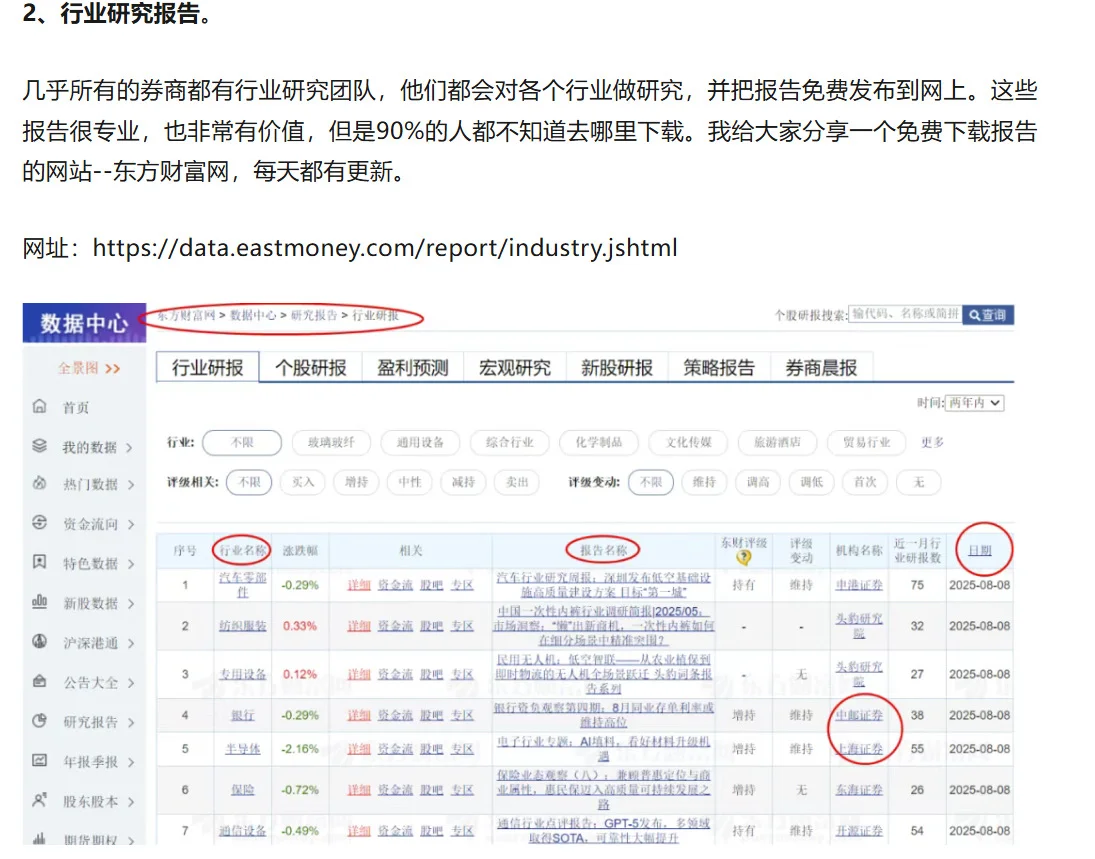Select 增持 rating filter pill
This screenshot has height=859, width=1095.
pyautogui.click(x=356, y=482)
